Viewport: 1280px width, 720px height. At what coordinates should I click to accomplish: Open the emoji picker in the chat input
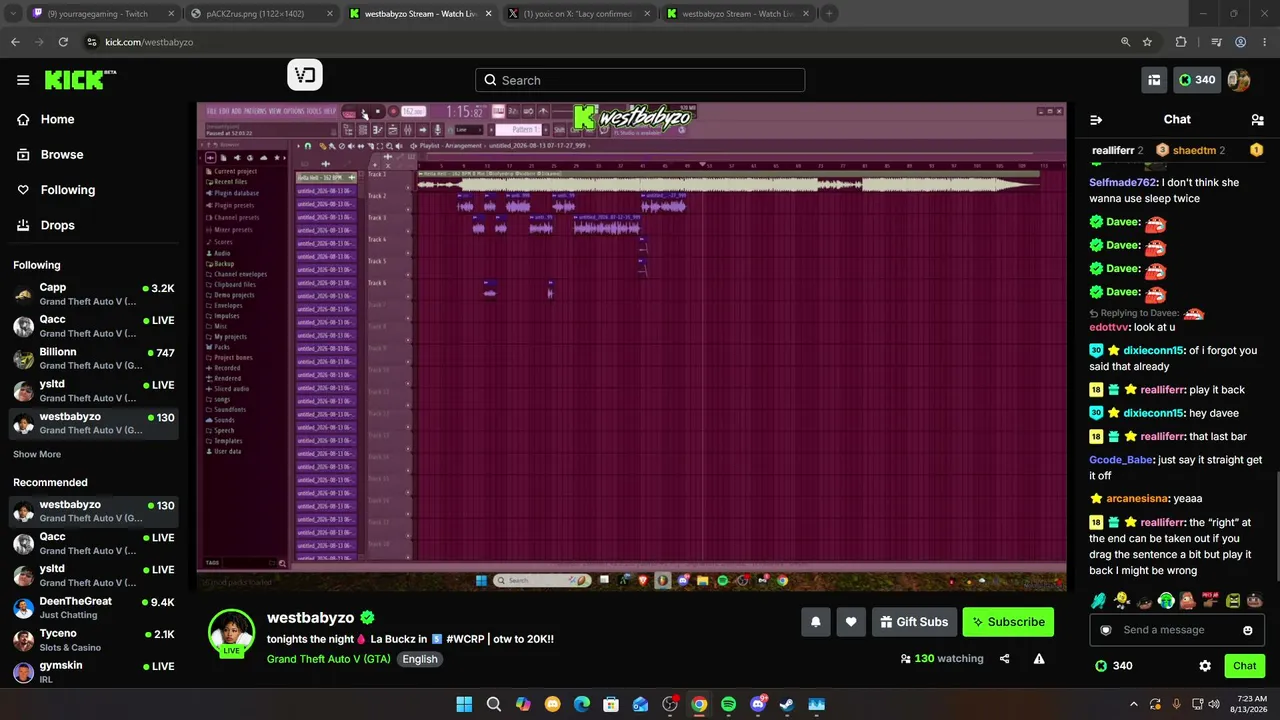(x=1248, y=630)
